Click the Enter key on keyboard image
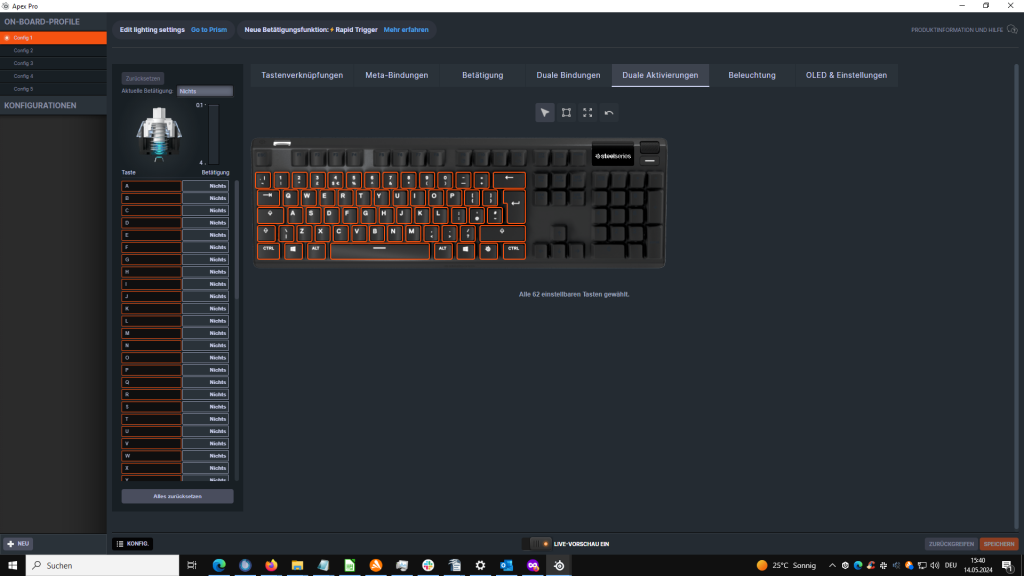The width and height of the screenshot is (1024, 576). pyautogui.click(x=515, y=206)
